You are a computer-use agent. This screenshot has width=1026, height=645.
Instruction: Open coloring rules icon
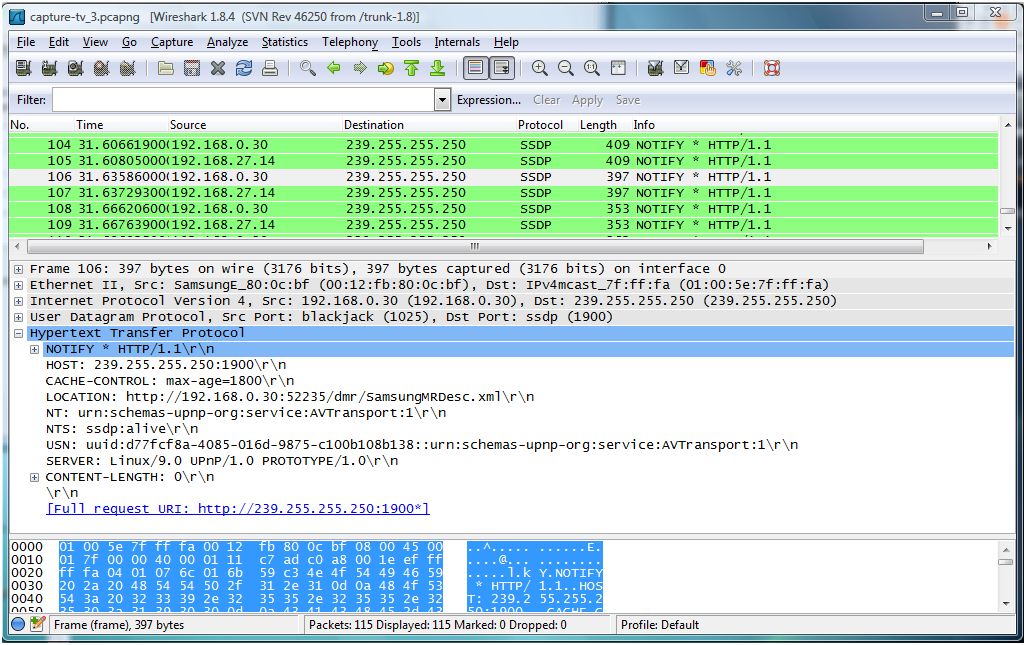click(x=707, y=68)
